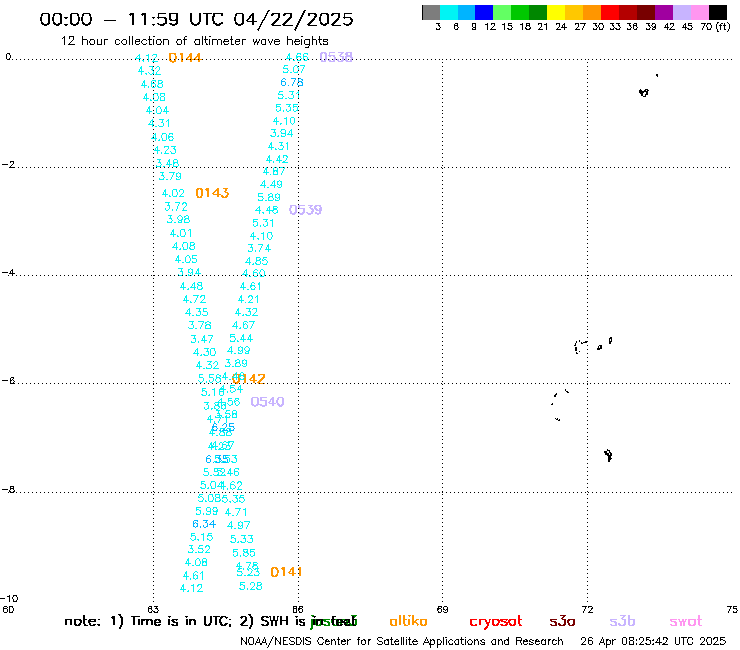Image resolution: width=740 pixels, height=650 pixels.
Task: Click the date range title text
Action: (196, 19)
